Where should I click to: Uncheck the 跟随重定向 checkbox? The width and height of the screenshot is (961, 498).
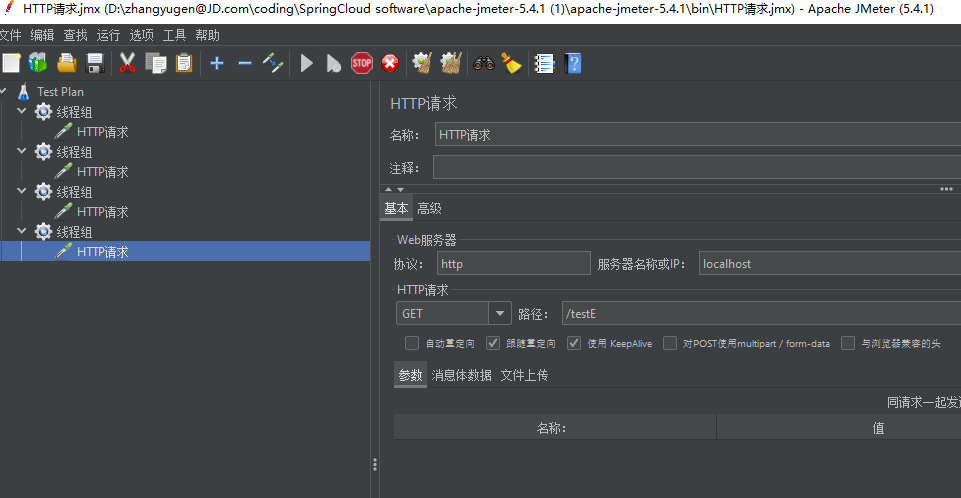click(x=493, y=343)
